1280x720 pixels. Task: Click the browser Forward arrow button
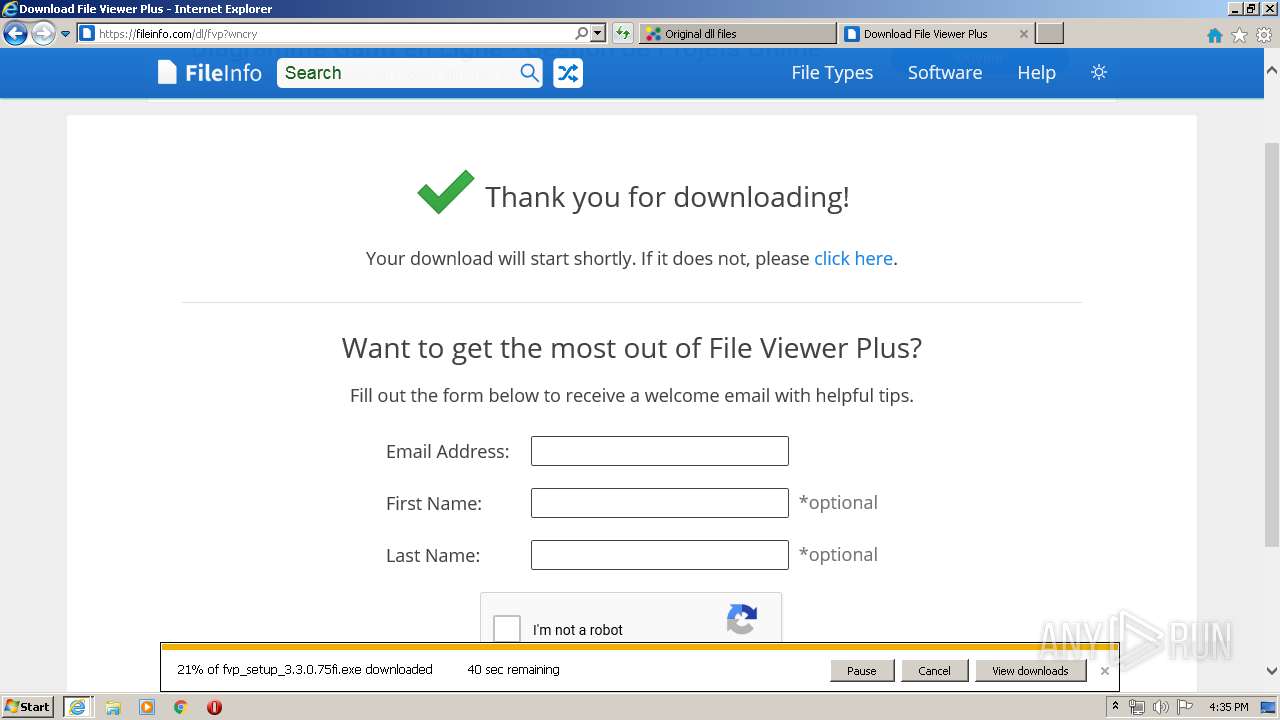43,34
